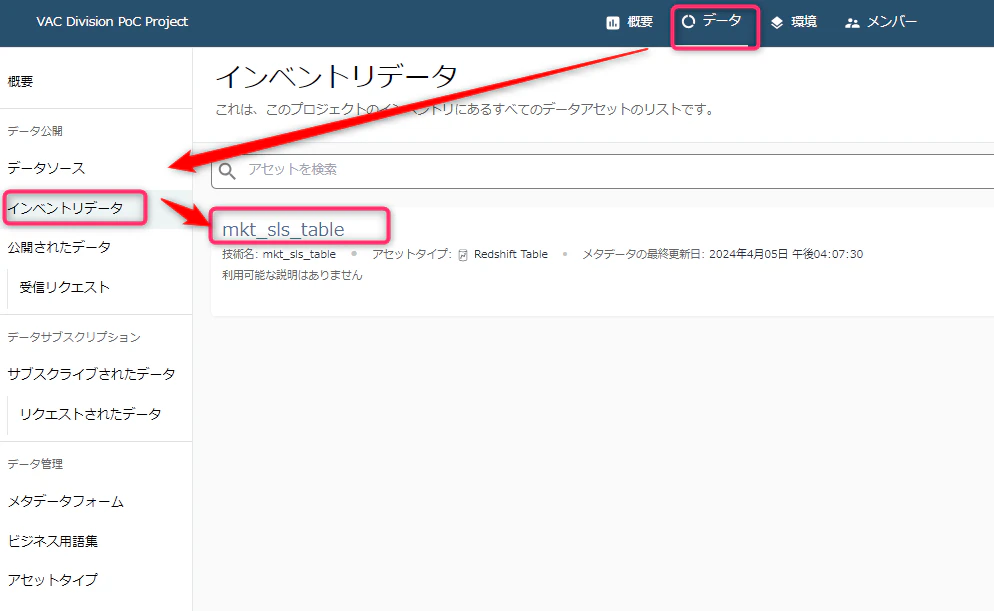Screen dimensions: 994x611
Task: Open リクエストされたデータ in the sidebar
Action: pyautogui.click(x=91, y=414)
